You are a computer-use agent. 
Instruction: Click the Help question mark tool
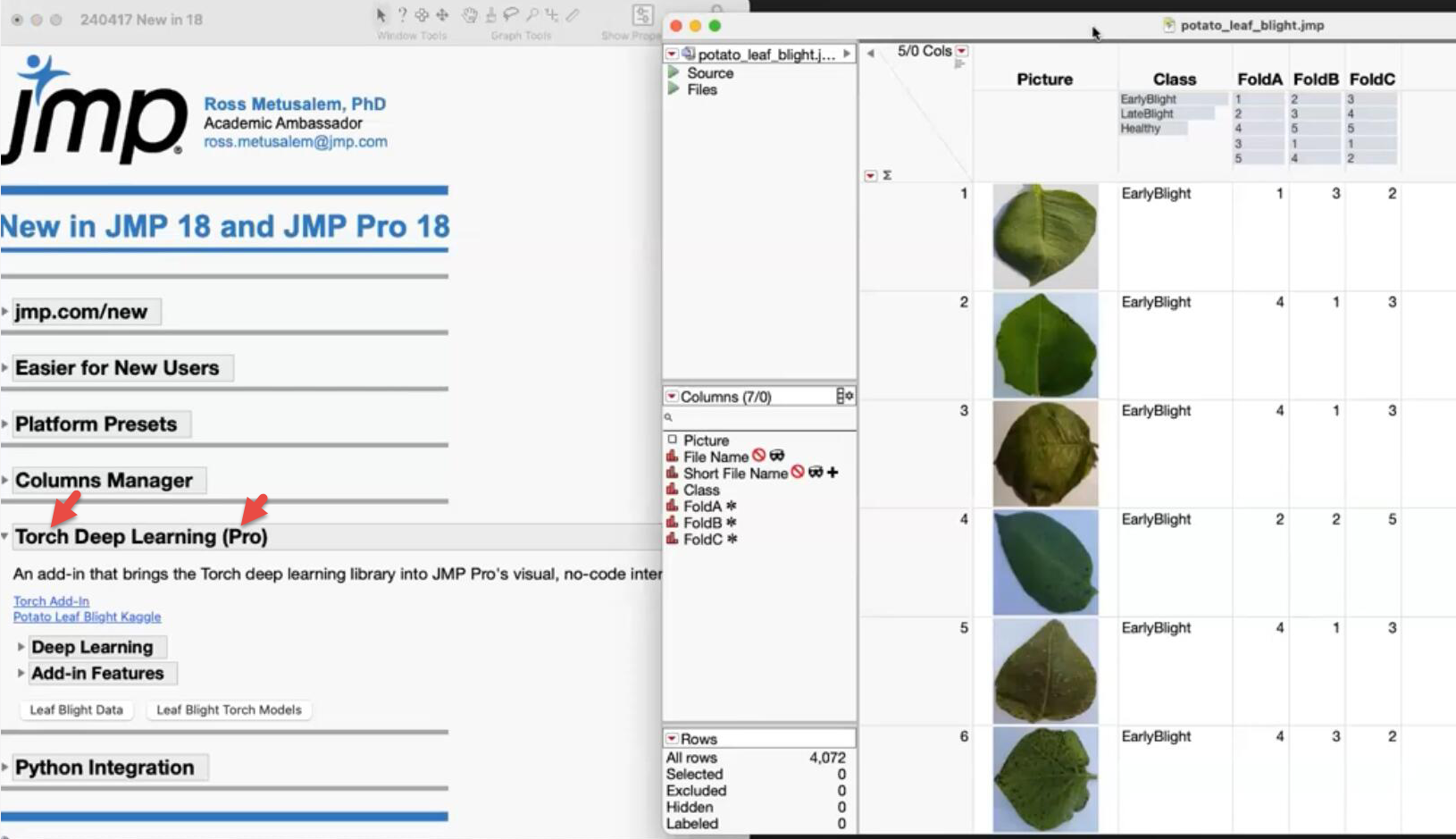403,14
